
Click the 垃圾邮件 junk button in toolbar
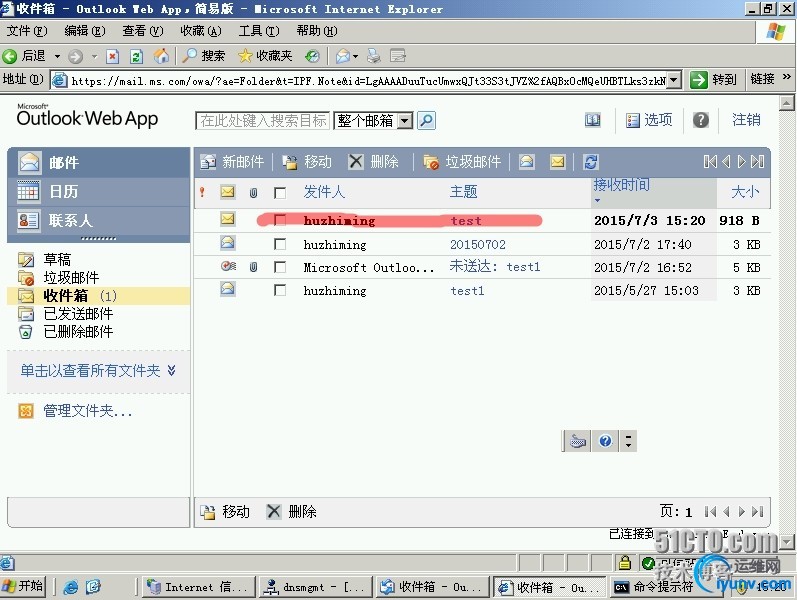coord(462,162)
